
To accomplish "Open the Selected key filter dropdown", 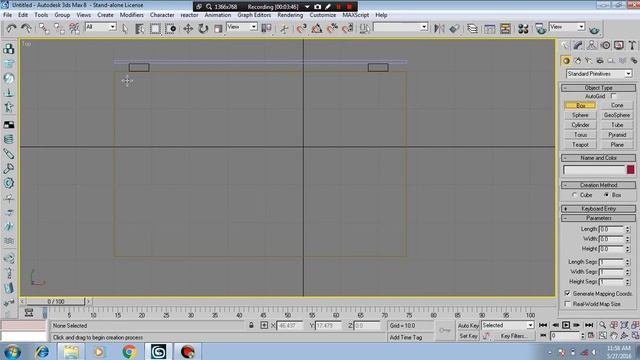I will tap(508, 325).
